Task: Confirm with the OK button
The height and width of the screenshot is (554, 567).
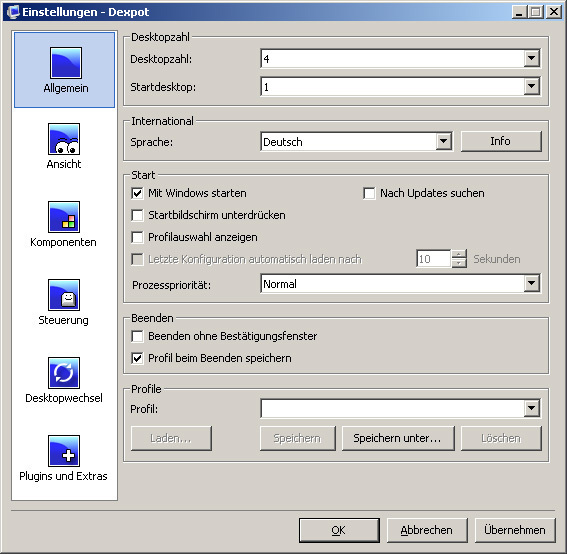Action: (x=339, y=530)
